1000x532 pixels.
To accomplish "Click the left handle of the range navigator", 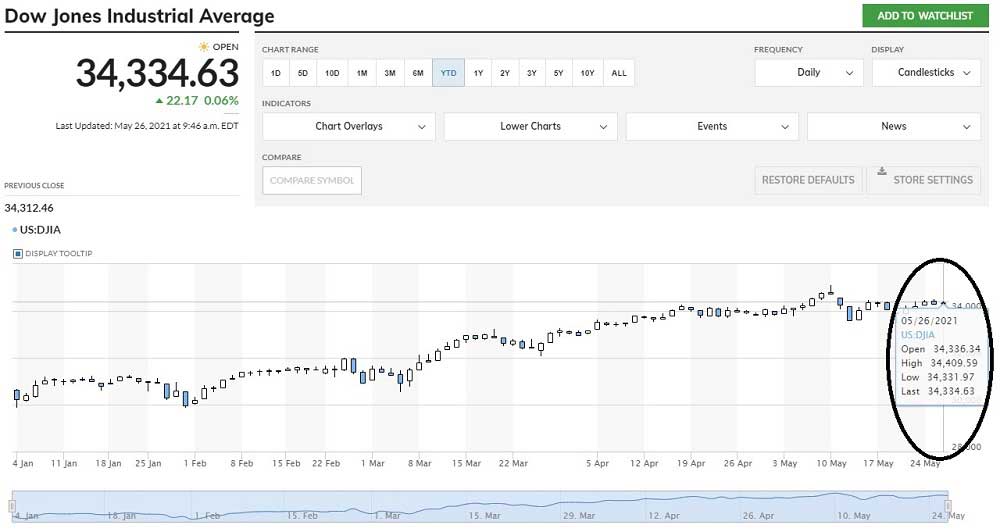I will [12, 506].
